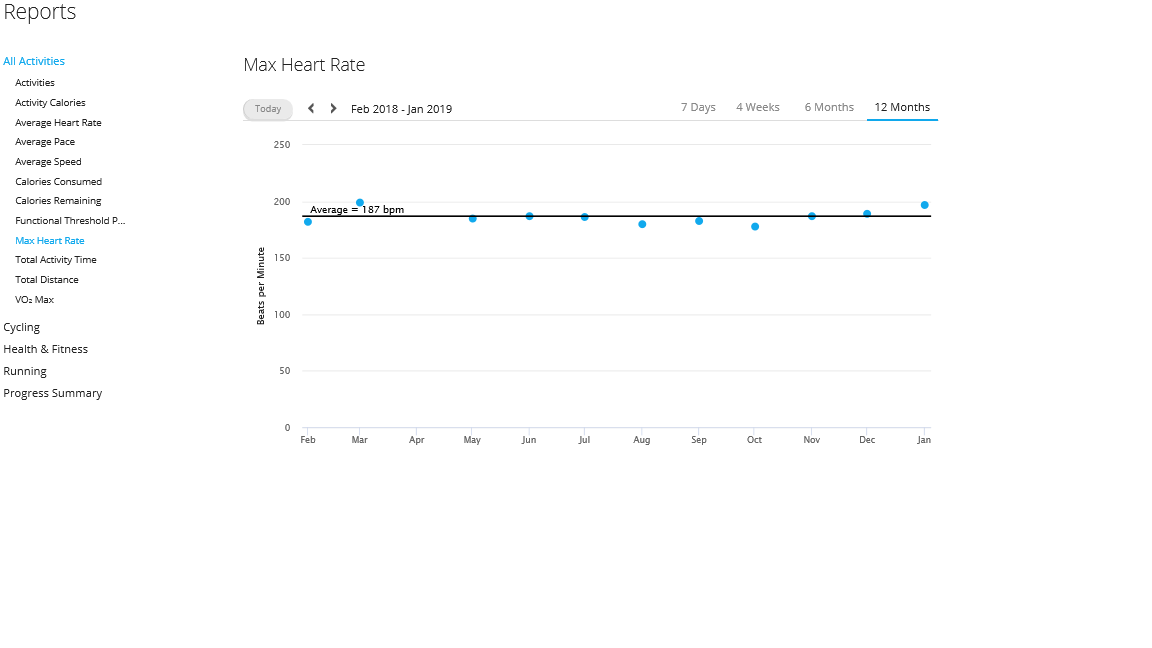This screenshot has width=1152, height=648.
Task: Click the Jul data point on chart
Action: pos(585,217)
